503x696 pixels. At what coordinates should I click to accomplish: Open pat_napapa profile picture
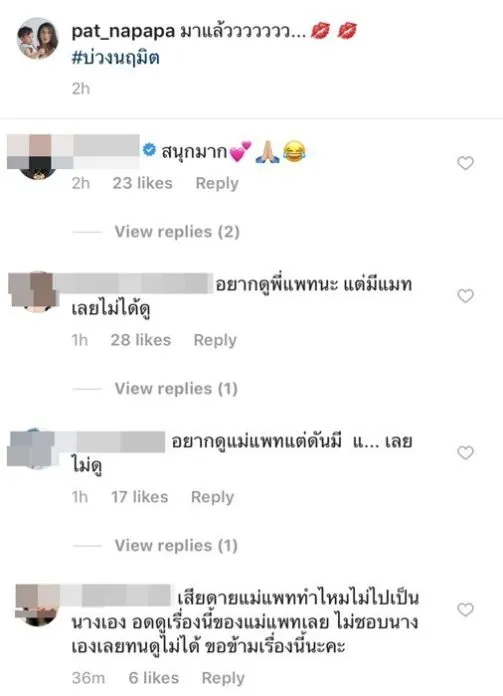tap(37, 38)
